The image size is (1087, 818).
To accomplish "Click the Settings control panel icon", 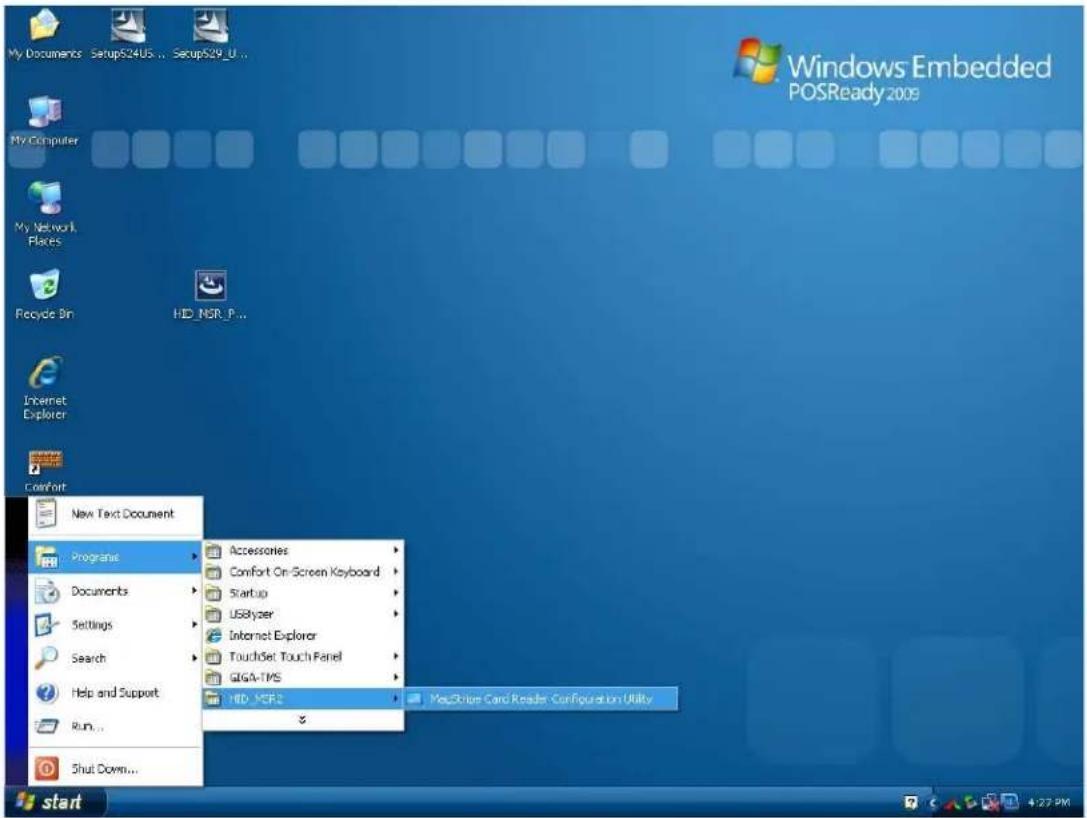I will 46,625.
